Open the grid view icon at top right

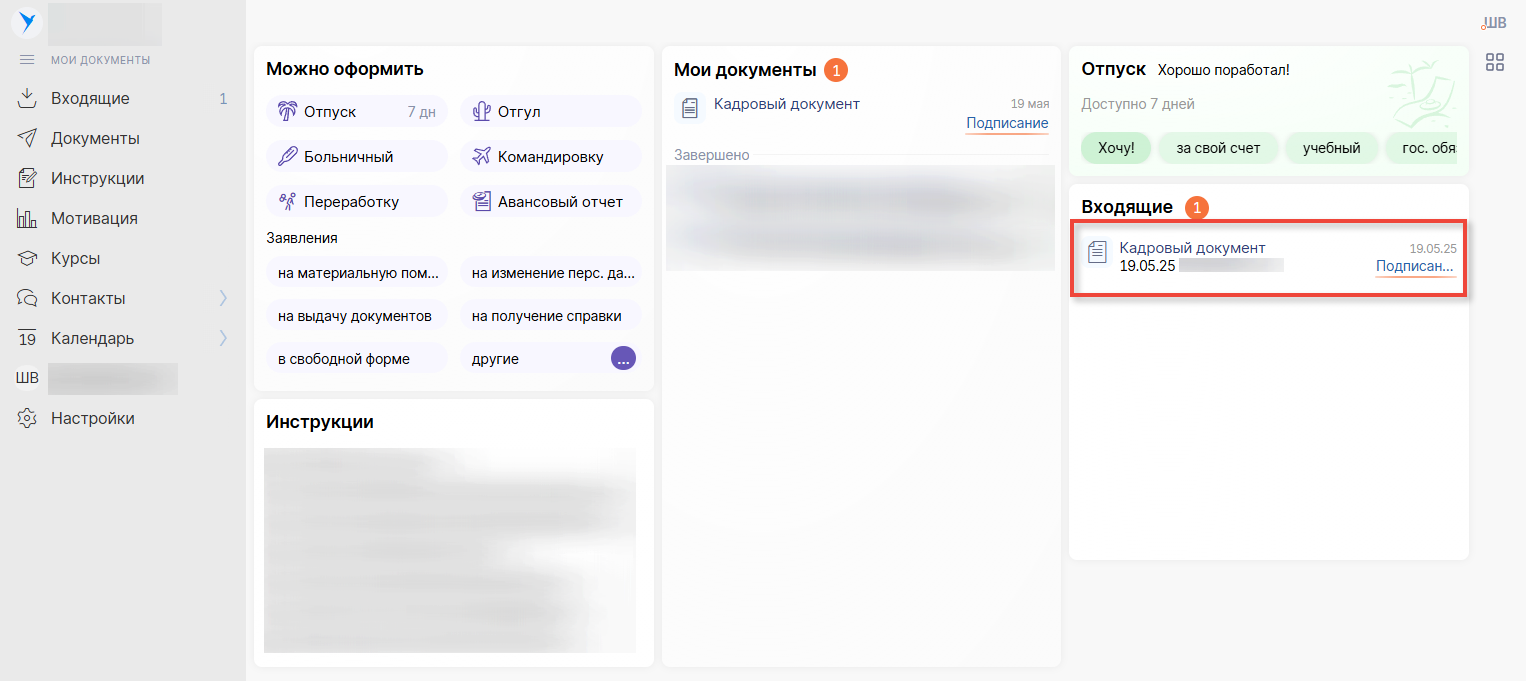pyautogui.click(x=1495, y=62)
